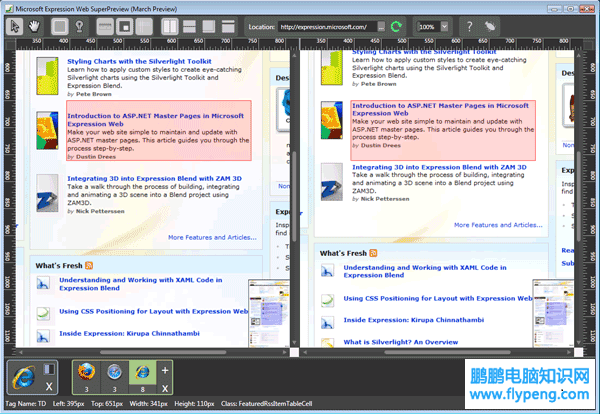Click right pane vertical scrollbar thumb
The height and width of the screenshot is (414, 600).
coord(579,196)
